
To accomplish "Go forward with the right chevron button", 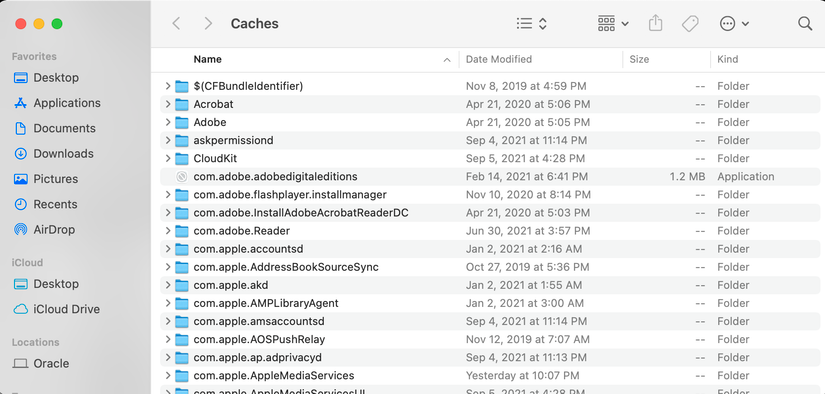I will (208, 24).
